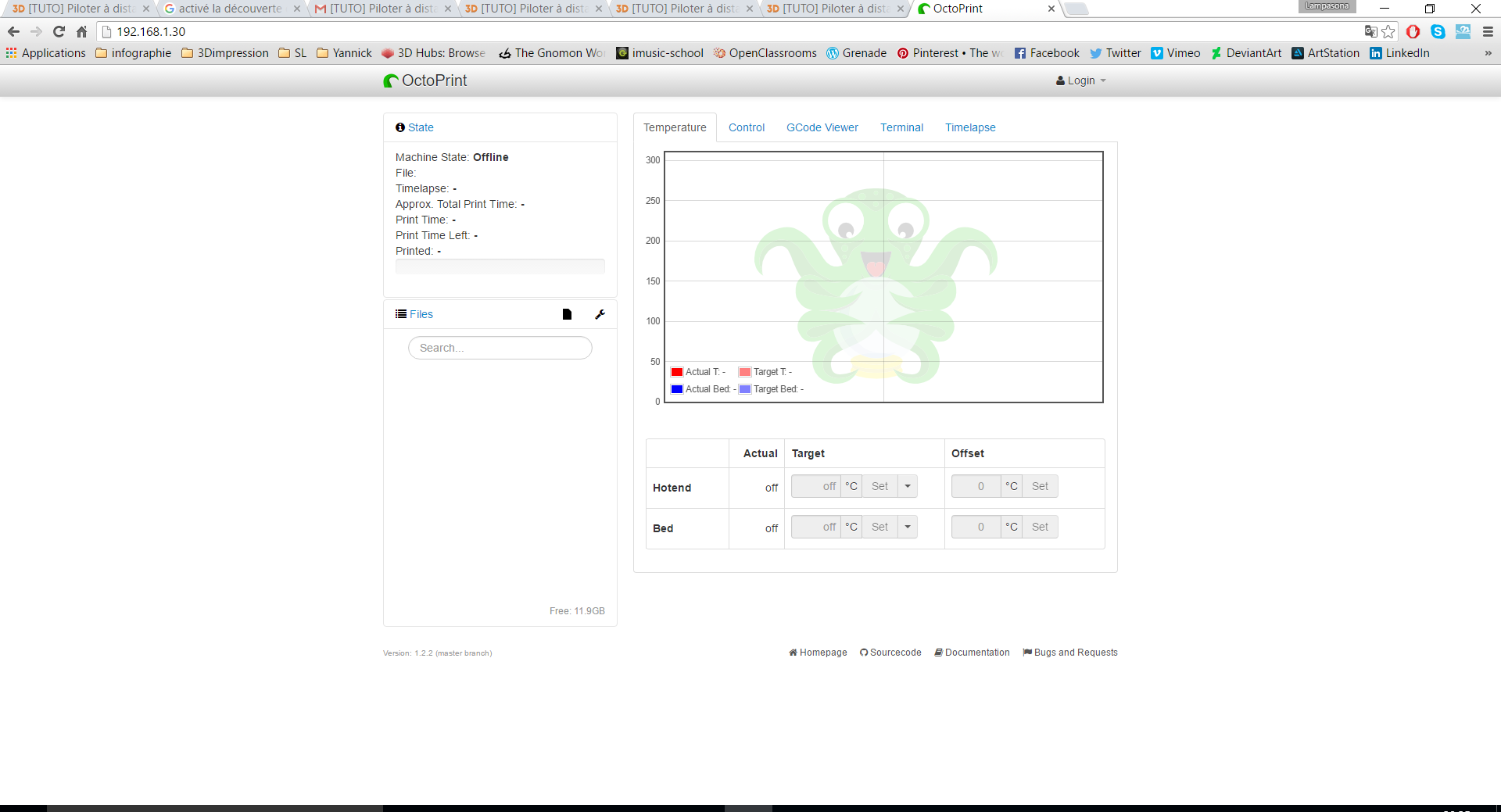Click Set for Hotend target temperature
Image resolution: width=1501 pixels, height=812 pixels.
click(879, 486)
